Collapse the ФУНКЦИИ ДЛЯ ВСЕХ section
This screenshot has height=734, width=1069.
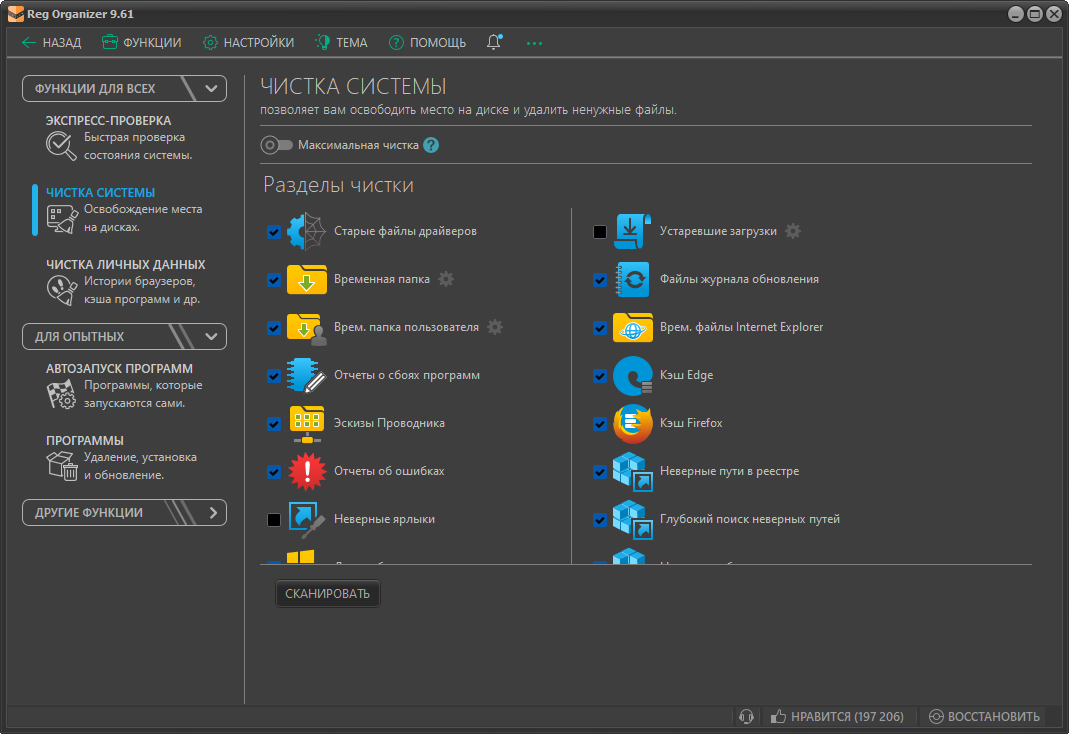[124, 89]
